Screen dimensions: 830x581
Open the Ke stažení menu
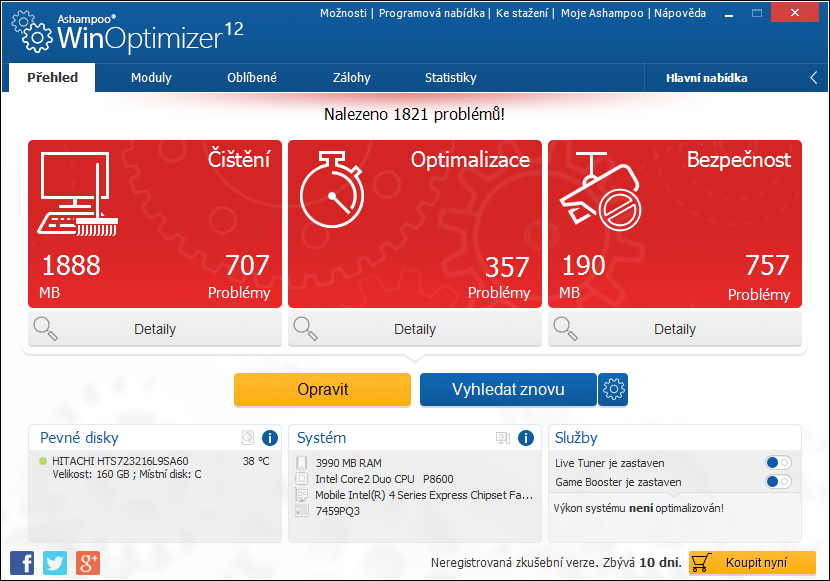pyautogui.click(x=522, y=13)
